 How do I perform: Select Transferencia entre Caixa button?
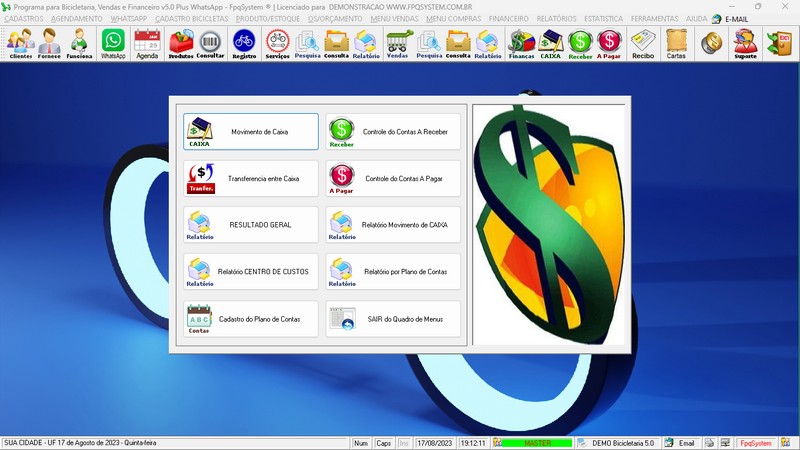[251, 178]
